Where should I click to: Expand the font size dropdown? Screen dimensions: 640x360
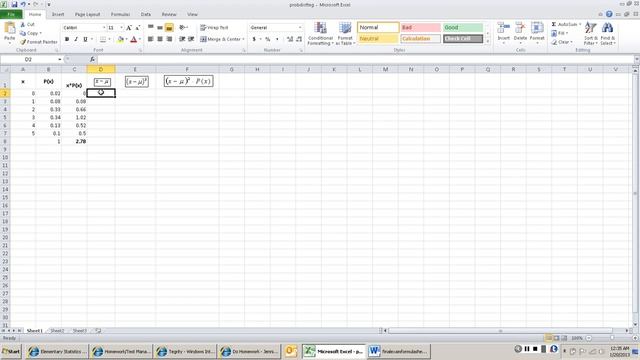(121, 27)
